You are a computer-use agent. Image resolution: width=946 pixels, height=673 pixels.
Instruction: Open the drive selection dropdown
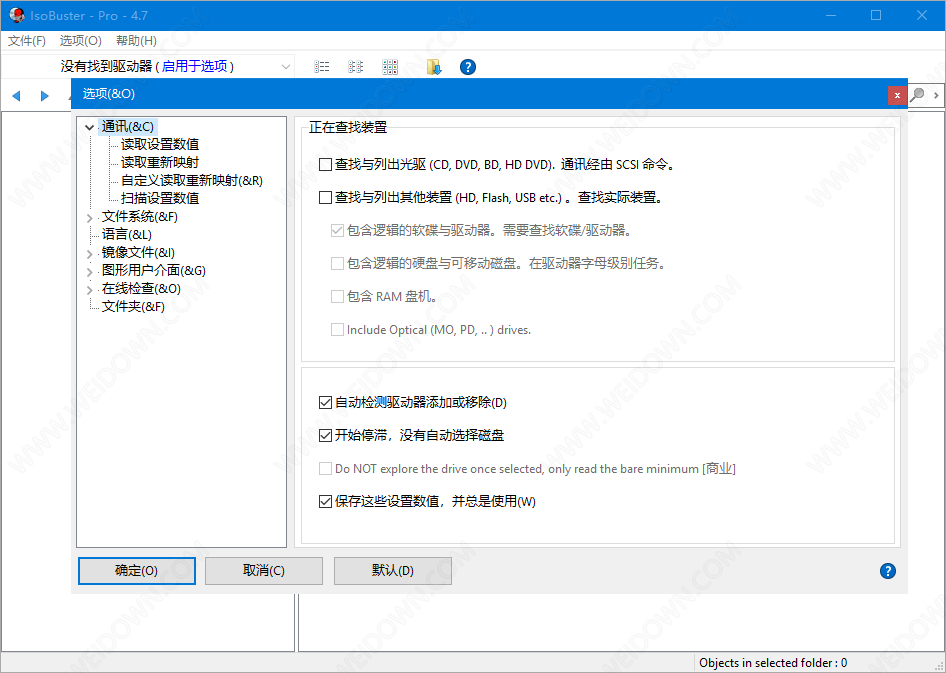click(286, 67)
